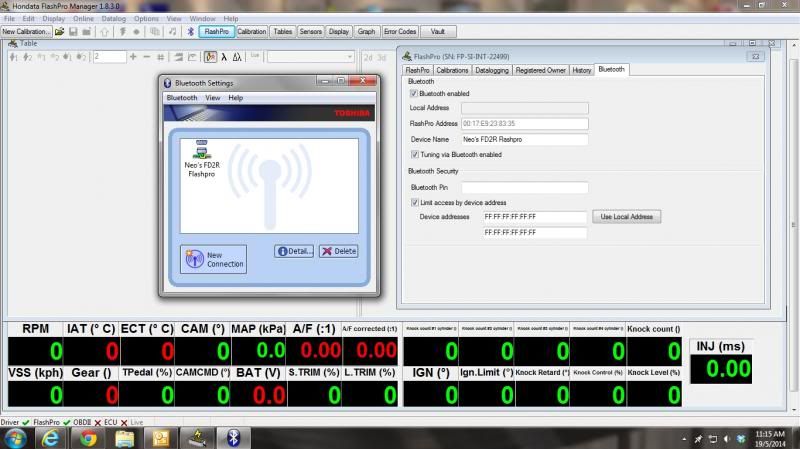Click the New Connection button

coord(213,259)
